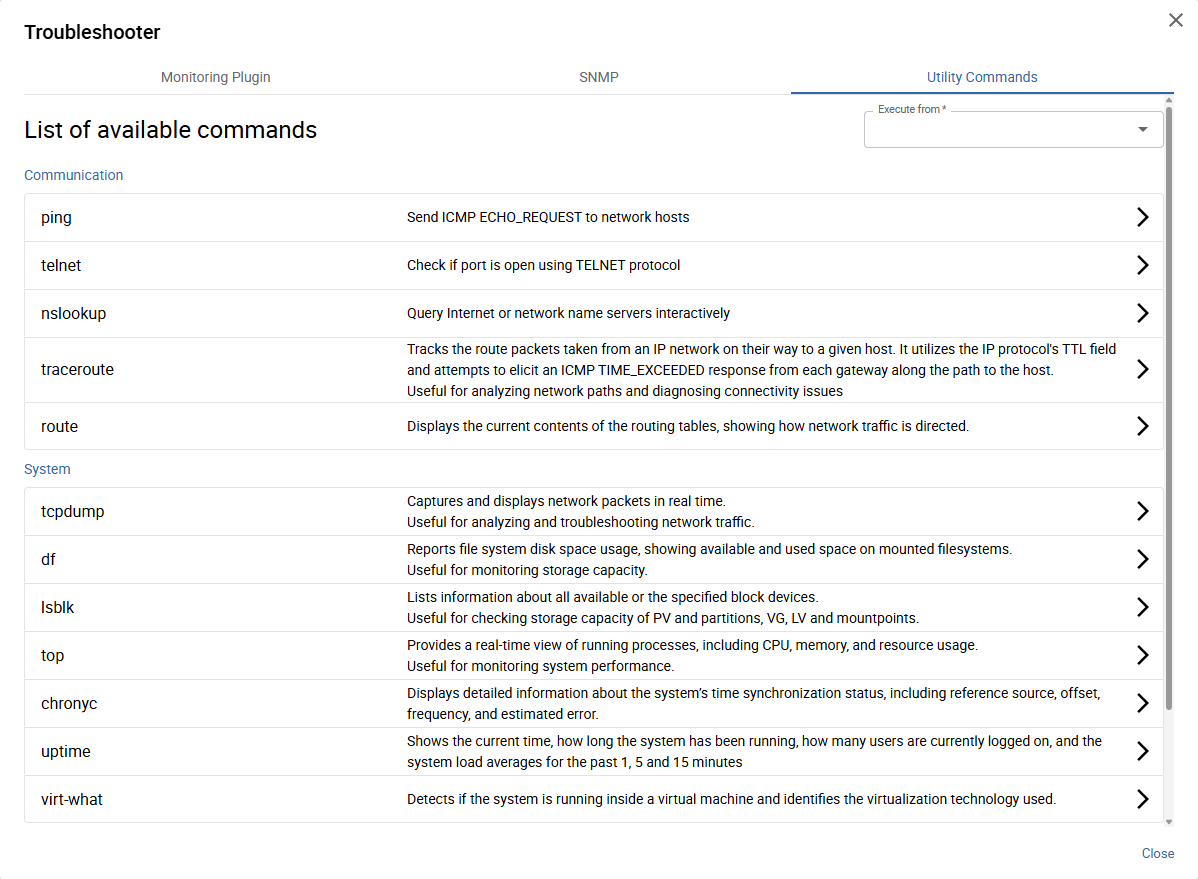The width and height of the screenshot is (1198, 879).
Task: Expand the uptime command row
Action: [x=1142, y=751]
